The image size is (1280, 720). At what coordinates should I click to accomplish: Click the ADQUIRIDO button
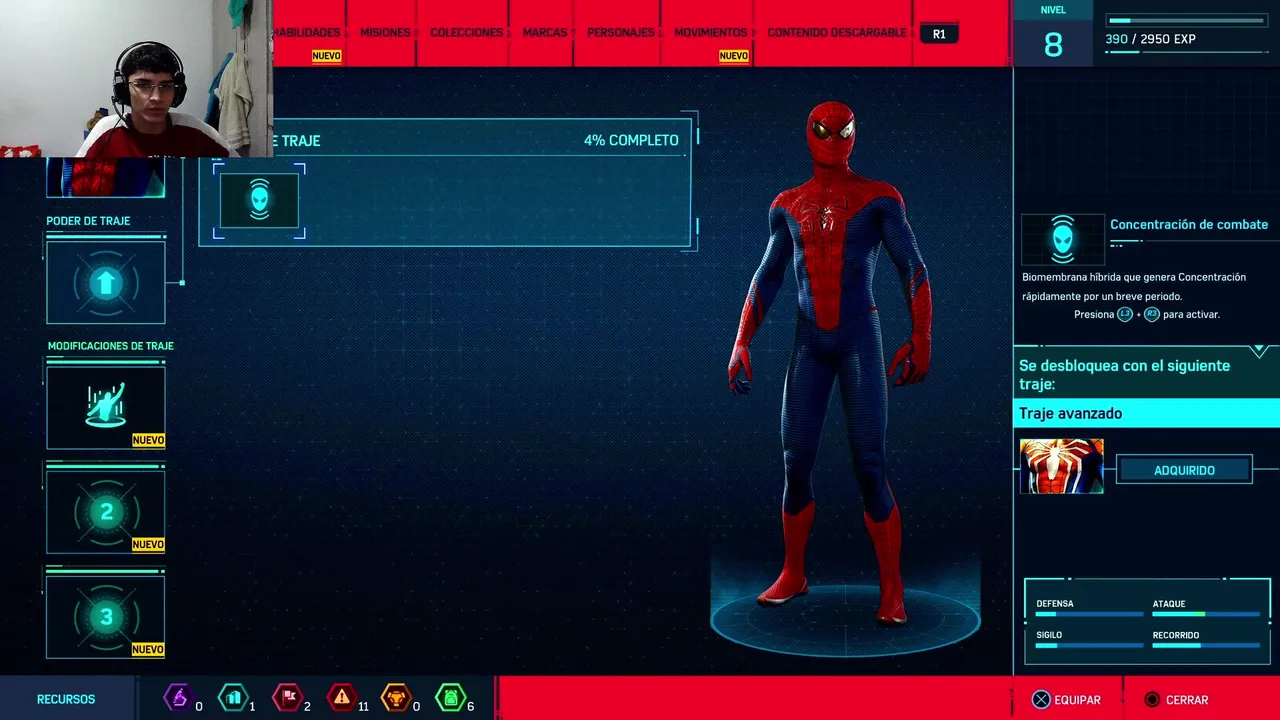pyautogui.click(x=1184, y=470)
